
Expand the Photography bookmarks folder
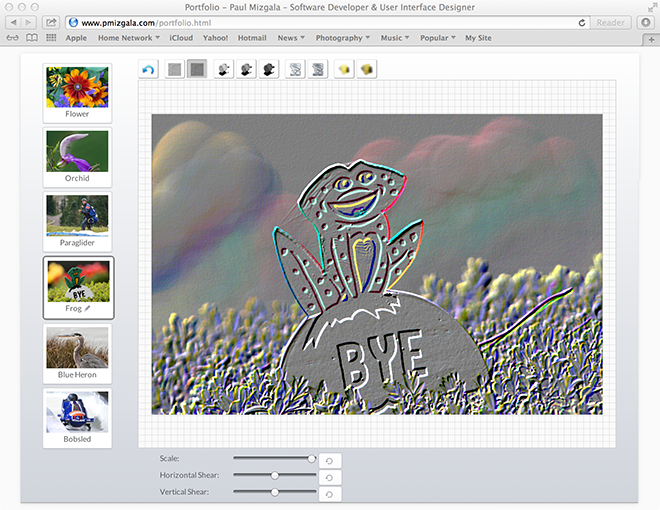coord(343,38)
